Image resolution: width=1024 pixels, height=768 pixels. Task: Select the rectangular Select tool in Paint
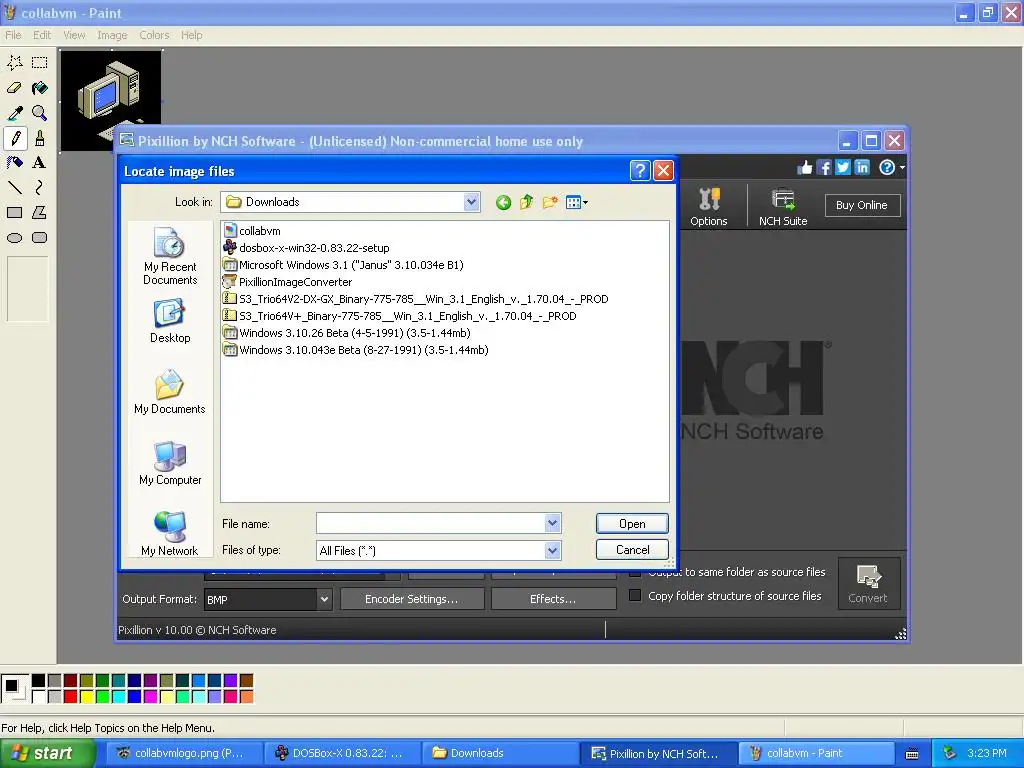[40, 63]
